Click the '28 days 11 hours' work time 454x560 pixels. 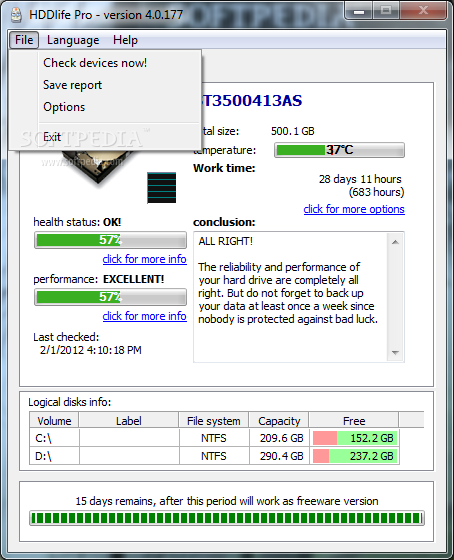(x=360, y=179)
